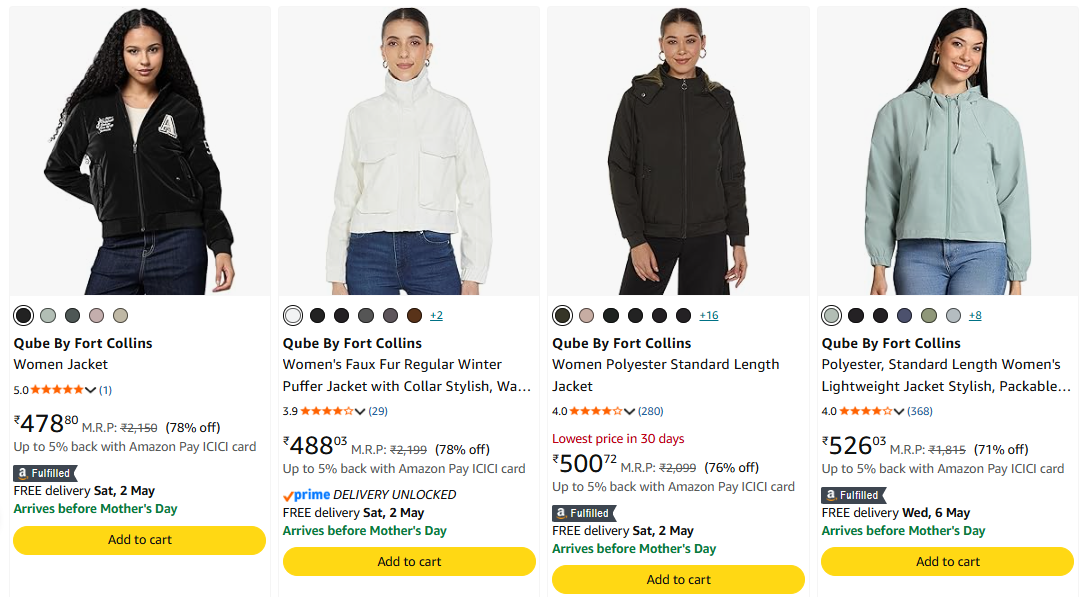Open the mint green hooded jacket image
Screen dimensions: 1085x597
948,151
